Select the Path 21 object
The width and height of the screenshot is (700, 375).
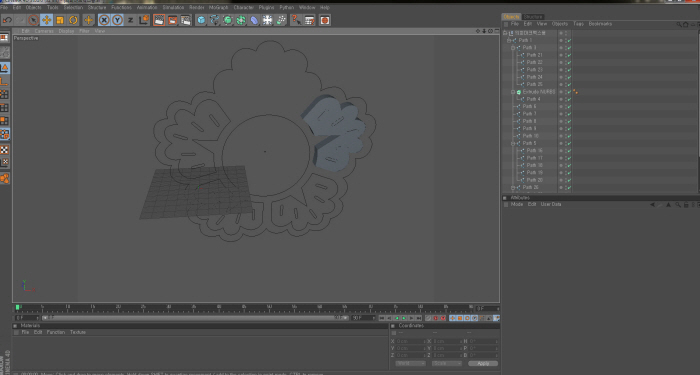pos(534,55)
